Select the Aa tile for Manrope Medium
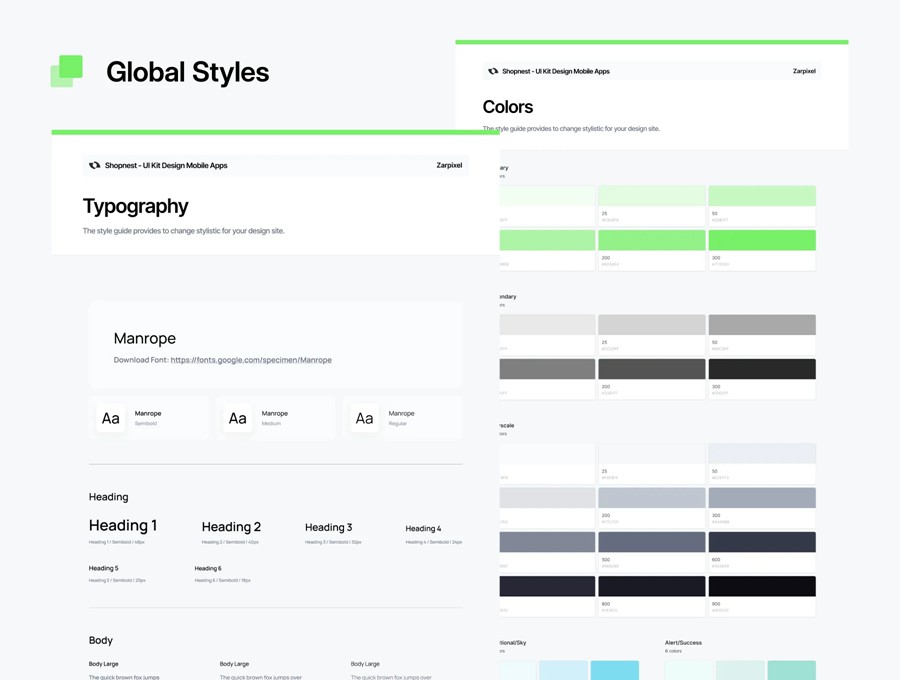The height and width of the screenshot is (680, 900). 237,419
